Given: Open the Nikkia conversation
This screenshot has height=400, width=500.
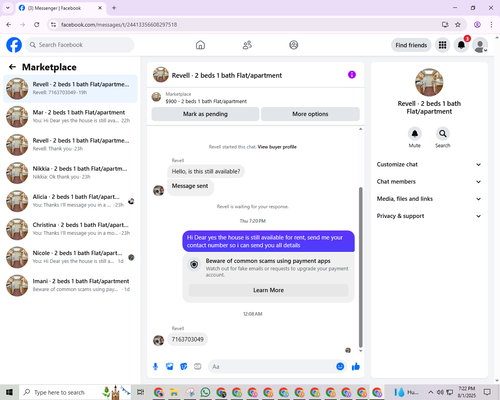Looking at the screenshot, I should [70, 173].
